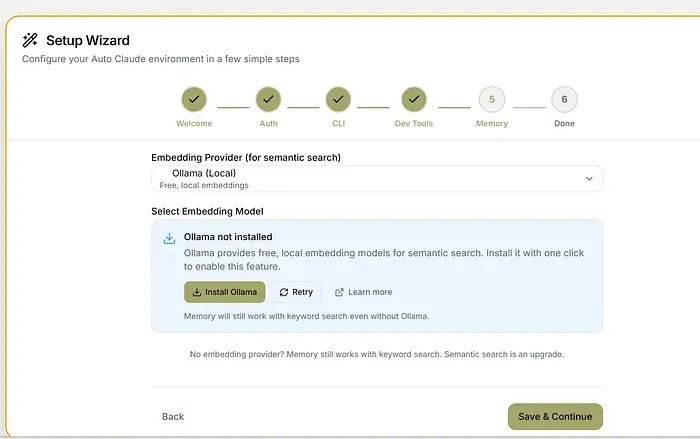Go back using the Back button
The height and width of the screenshot is (439, 700).
click(x=173, y=416)
